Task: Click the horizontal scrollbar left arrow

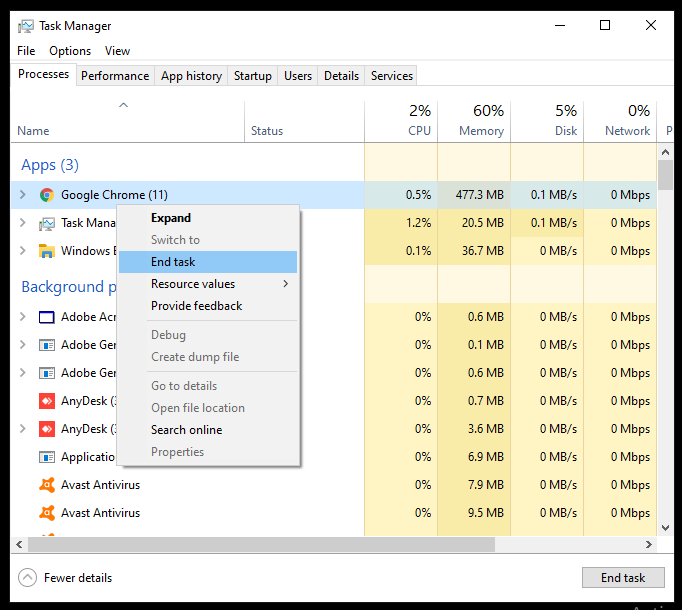Action: click(19, 544)
